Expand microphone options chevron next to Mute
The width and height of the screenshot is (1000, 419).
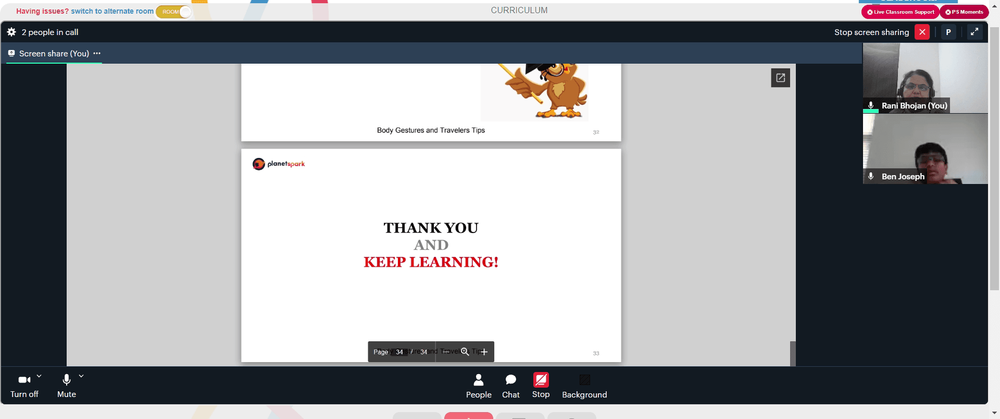81,376
